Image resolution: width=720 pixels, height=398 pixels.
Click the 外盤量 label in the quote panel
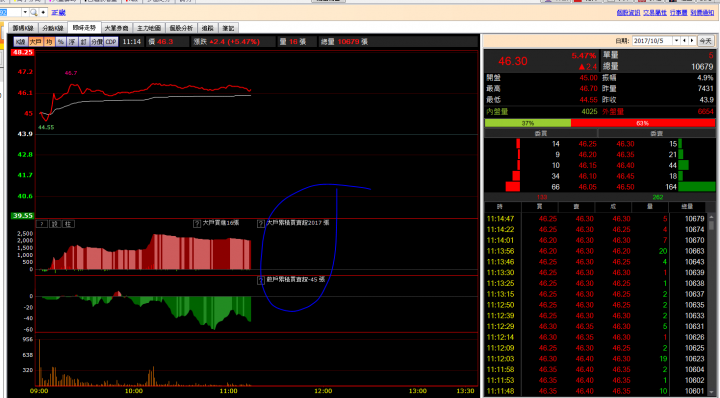613,112
